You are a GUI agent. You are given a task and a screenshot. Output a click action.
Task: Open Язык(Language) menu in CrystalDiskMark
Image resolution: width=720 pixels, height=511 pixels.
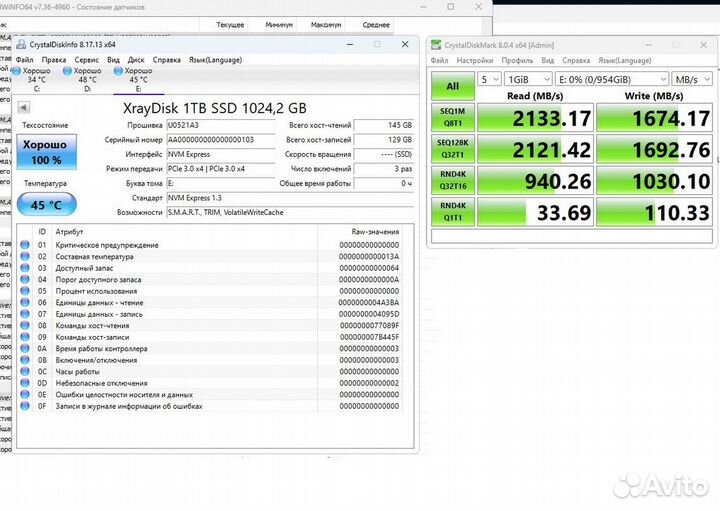point(625,61)
